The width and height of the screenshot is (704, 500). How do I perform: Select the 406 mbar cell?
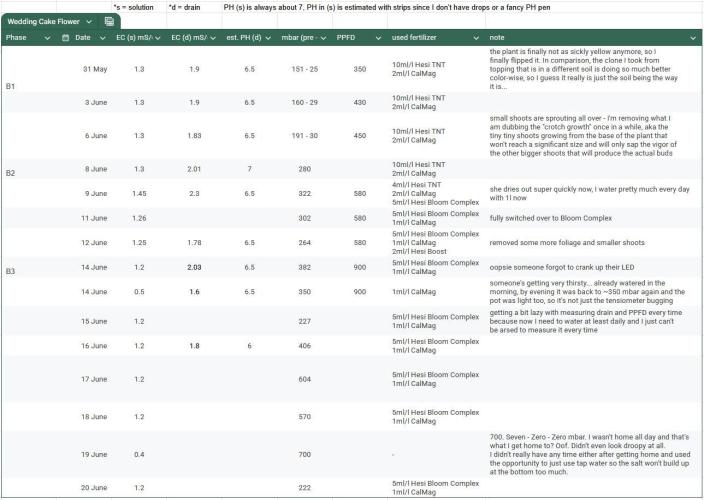pos(305,346)
